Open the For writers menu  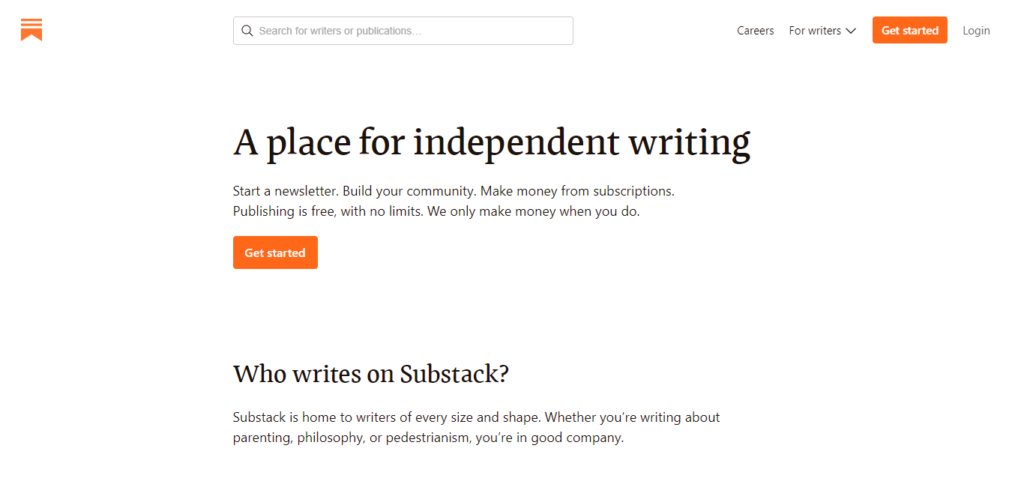815,31
